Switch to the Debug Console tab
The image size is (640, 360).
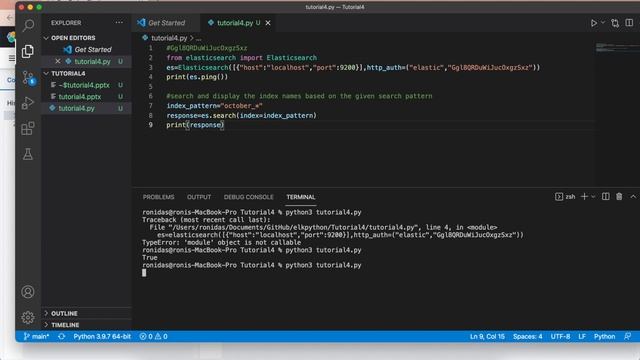249,197
